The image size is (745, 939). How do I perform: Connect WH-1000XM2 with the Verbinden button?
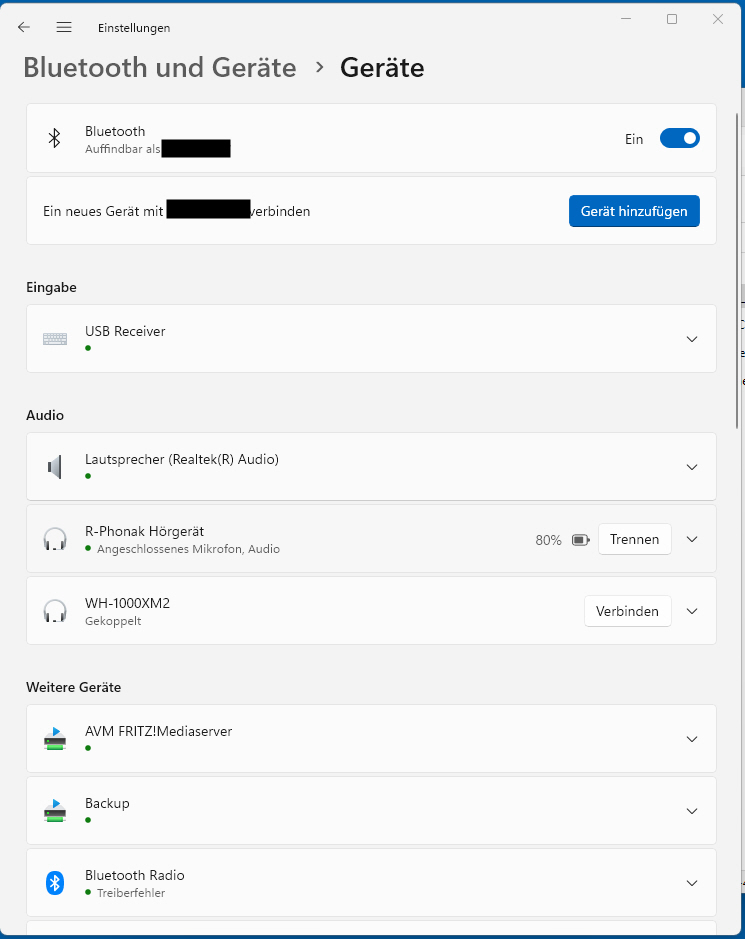click(627, 611)
